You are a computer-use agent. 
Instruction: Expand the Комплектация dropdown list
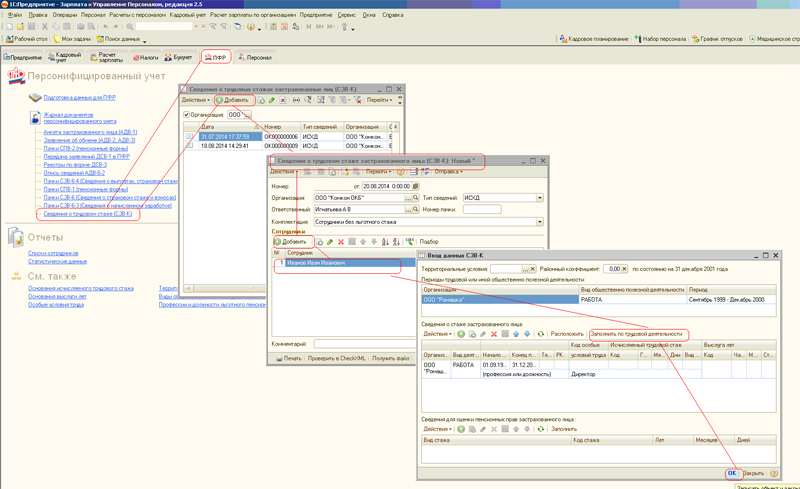(540, 221)
